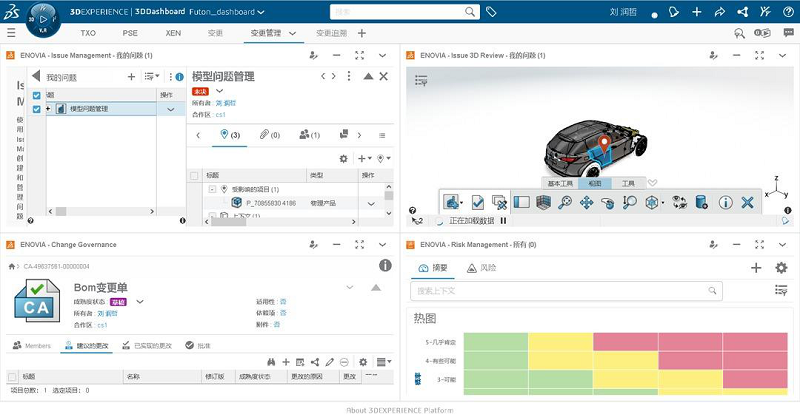
Task: Toggle select-all checkbox in Change Governance table
Action: click(12, 377)
